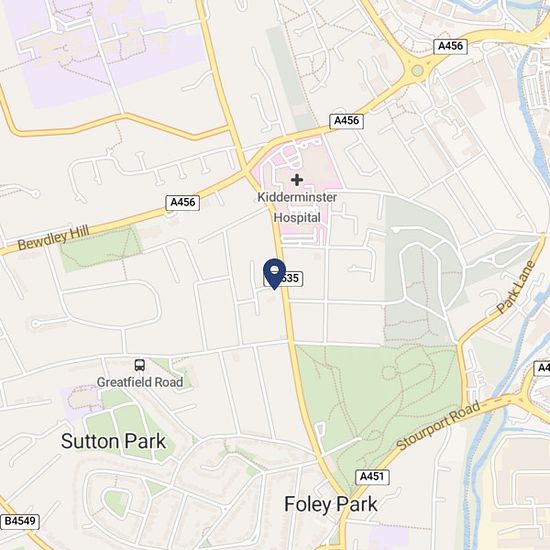Screen dimensions: 550x550
Task: Click the Foley Park area label
Action: pos(331,504)
